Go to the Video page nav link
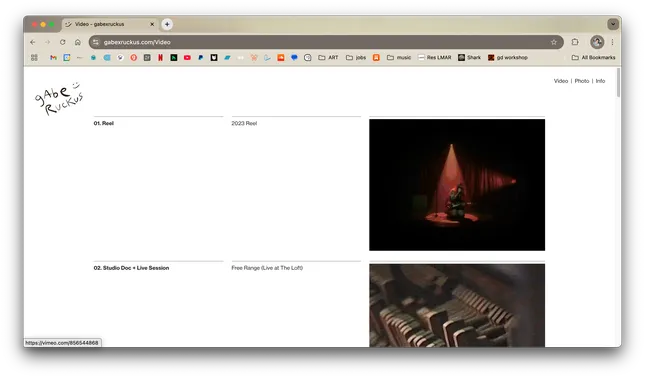The image size is (645, 378). 561,81
